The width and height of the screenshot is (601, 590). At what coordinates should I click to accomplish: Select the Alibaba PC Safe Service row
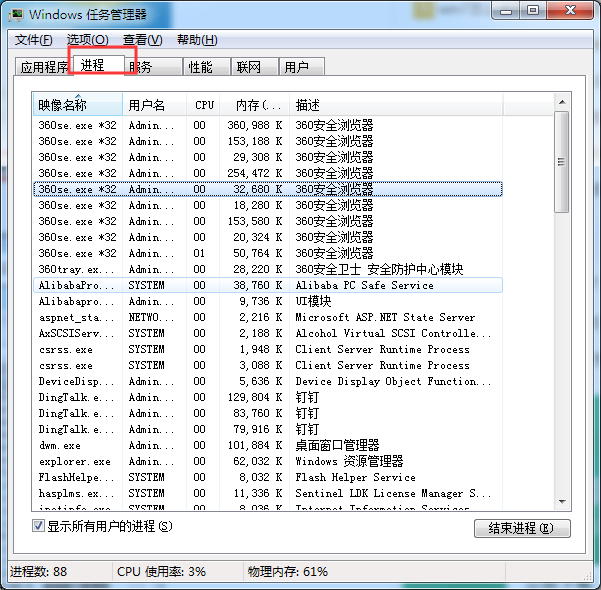coord(268,285)
